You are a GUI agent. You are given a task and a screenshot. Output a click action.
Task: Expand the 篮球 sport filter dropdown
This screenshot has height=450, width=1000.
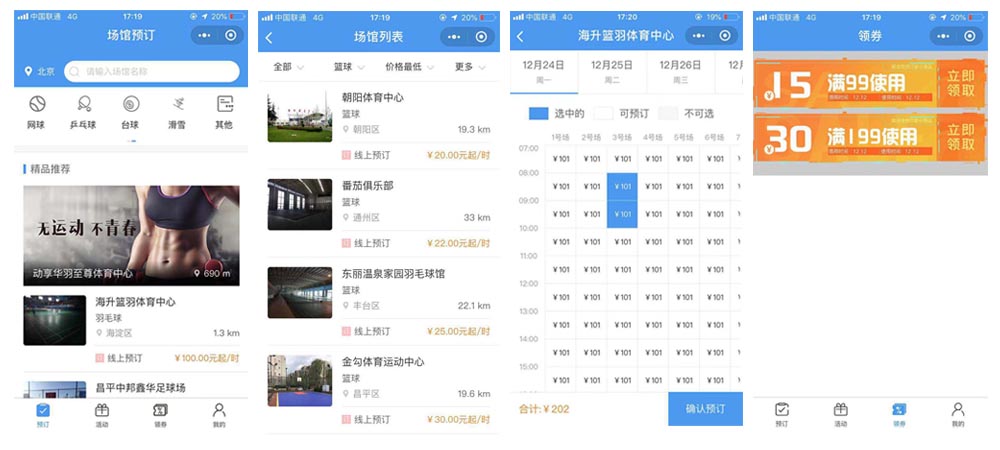[349, 67]
